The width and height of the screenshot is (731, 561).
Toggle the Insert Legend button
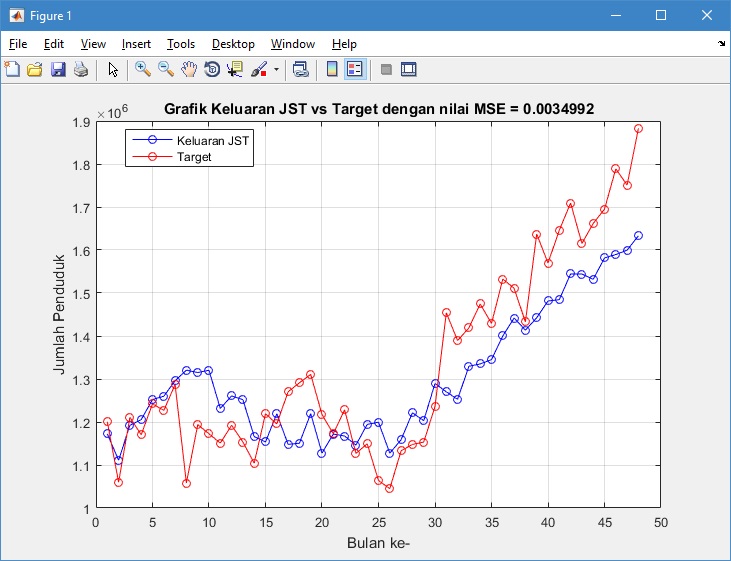tap(355, 69)
